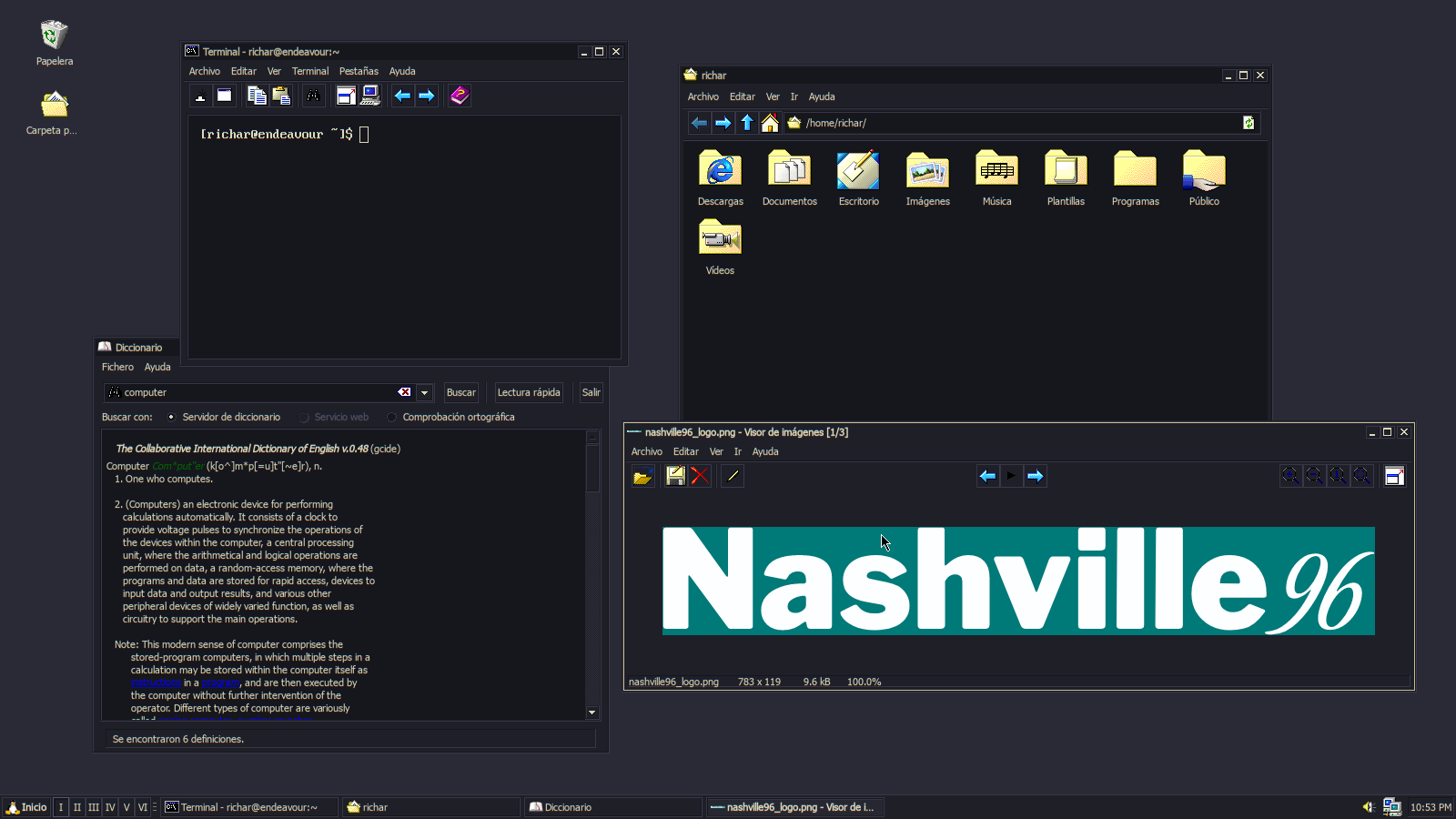Select Papelera trash icon on desktop

(54, 43)
